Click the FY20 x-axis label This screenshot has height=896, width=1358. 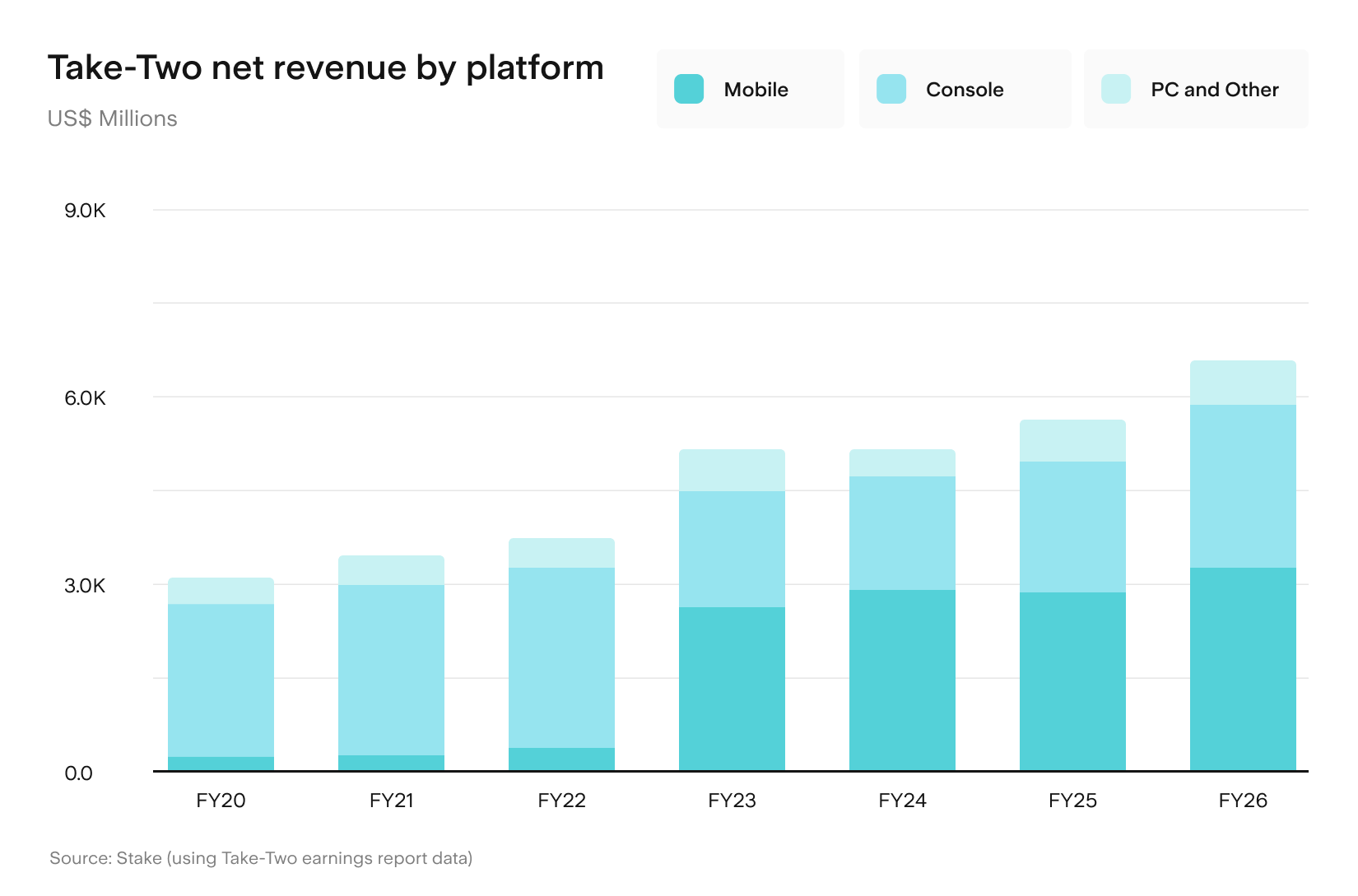221,801
